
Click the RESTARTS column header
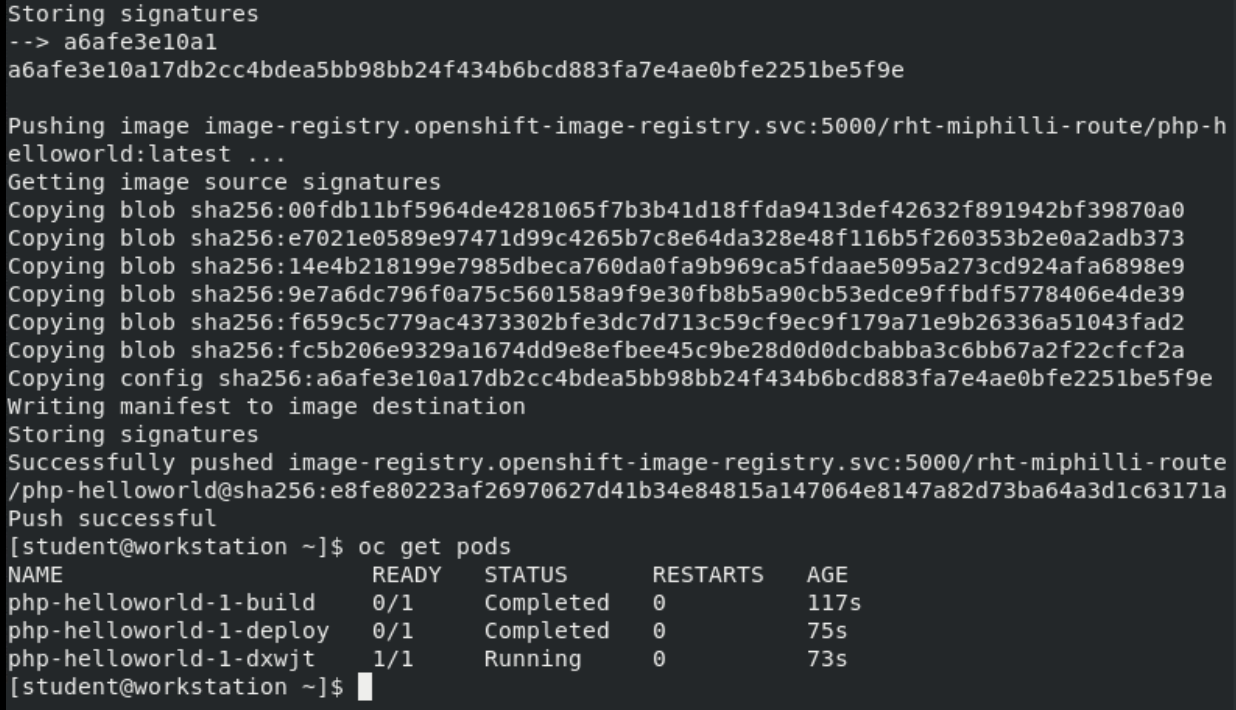click(708, 575)
